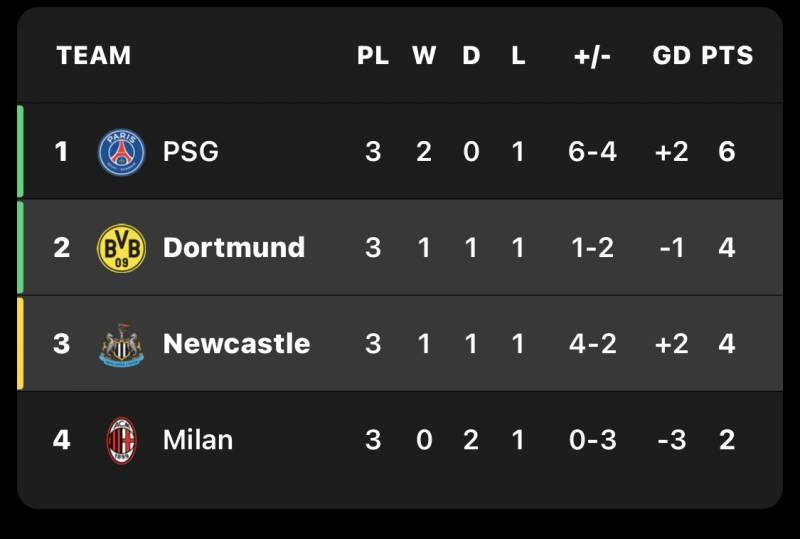Click the AC Milan crest icon

click(121, 440)
